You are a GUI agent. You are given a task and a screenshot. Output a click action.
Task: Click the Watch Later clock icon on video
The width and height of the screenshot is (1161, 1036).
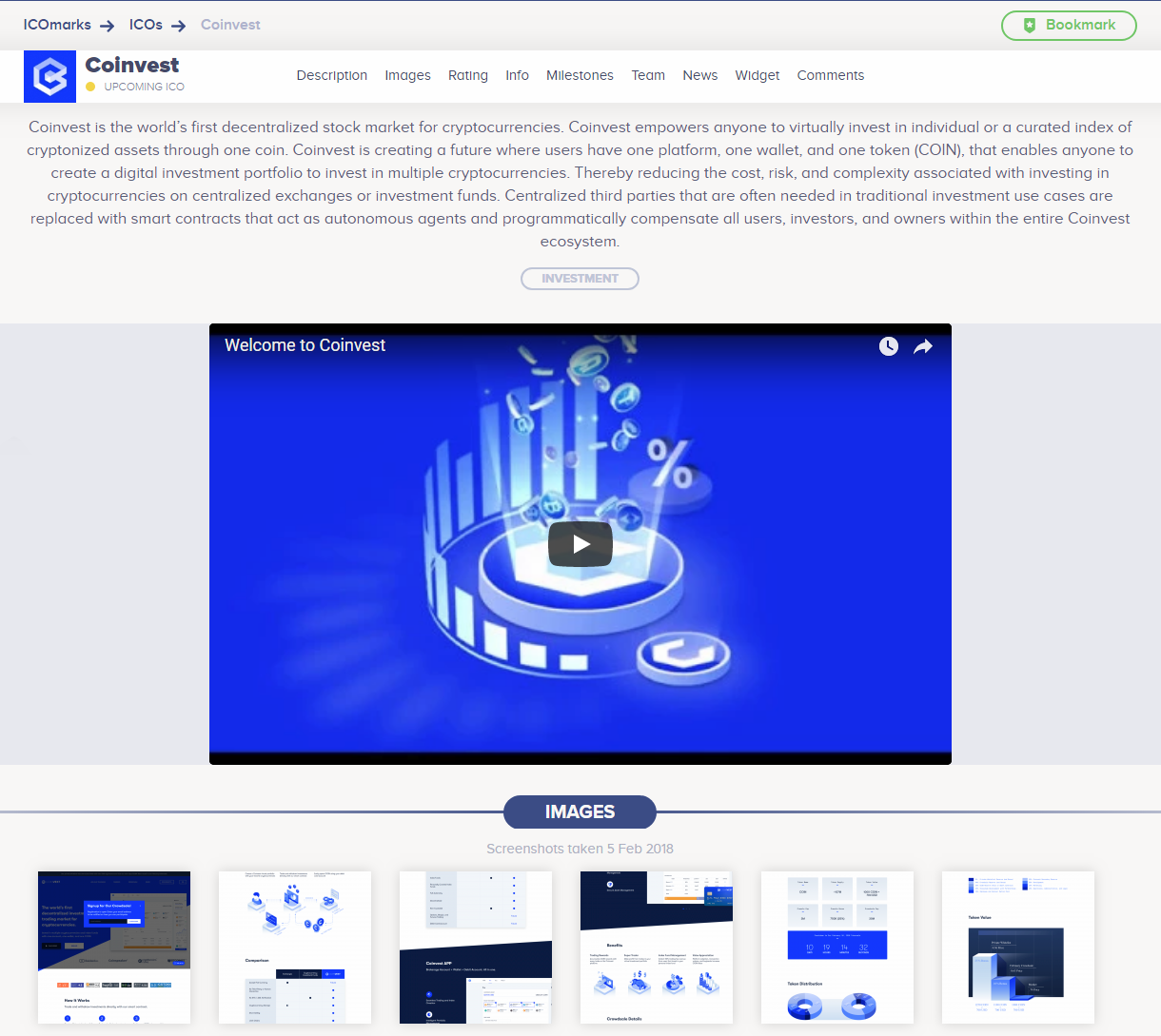[x=889, y=346]
